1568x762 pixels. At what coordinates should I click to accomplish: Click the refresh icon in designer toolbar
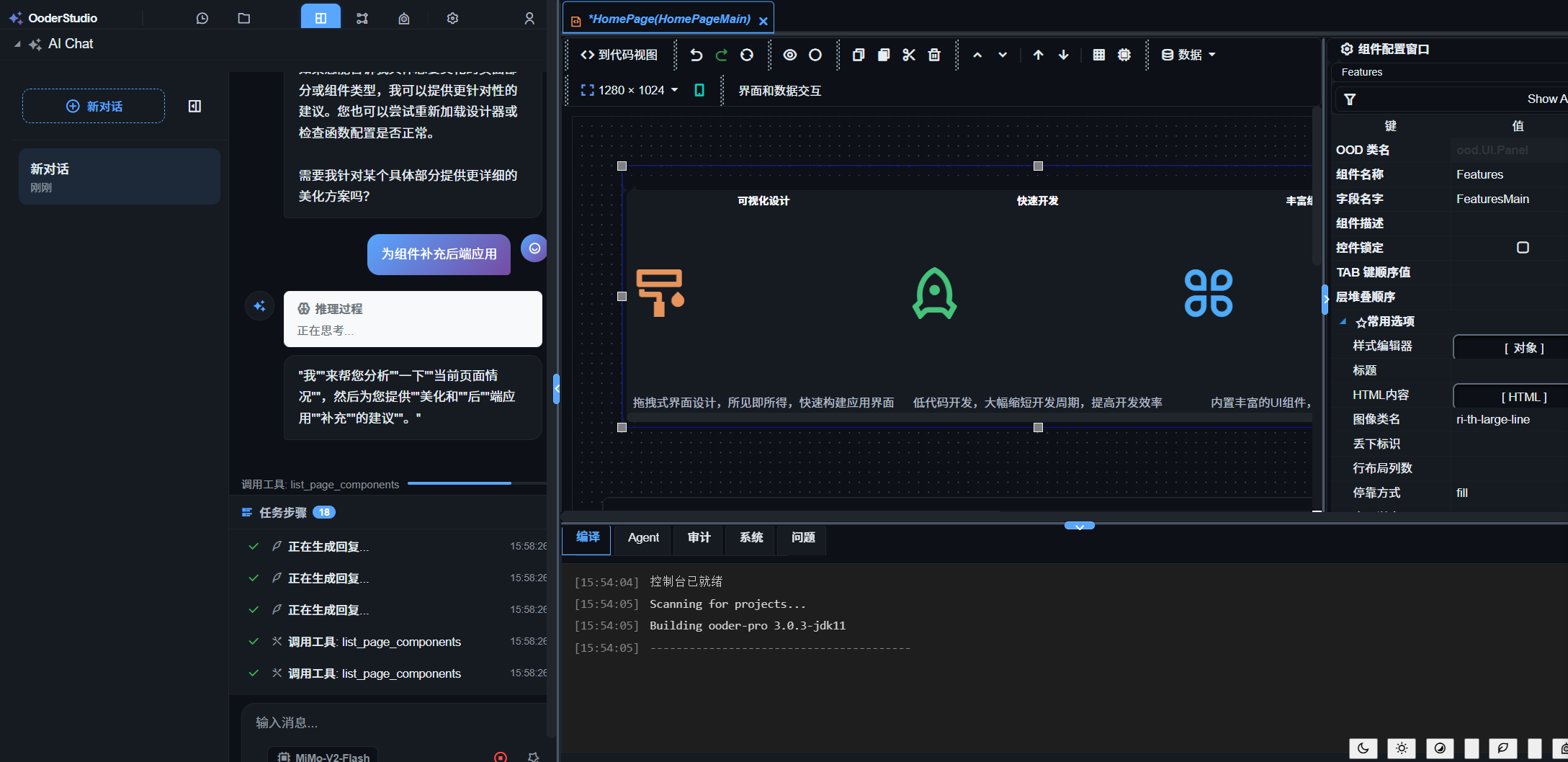[x=747, y=55]
